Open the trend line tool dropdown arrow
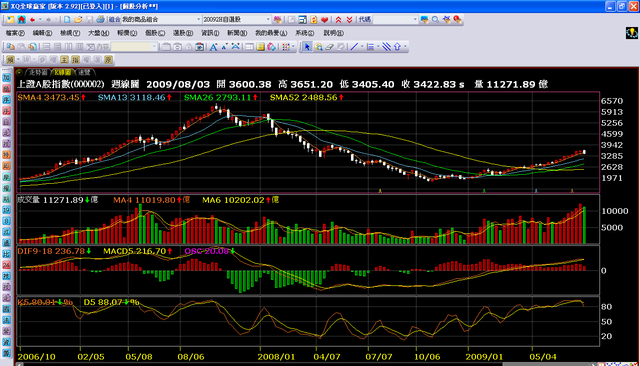 [362, 47]
